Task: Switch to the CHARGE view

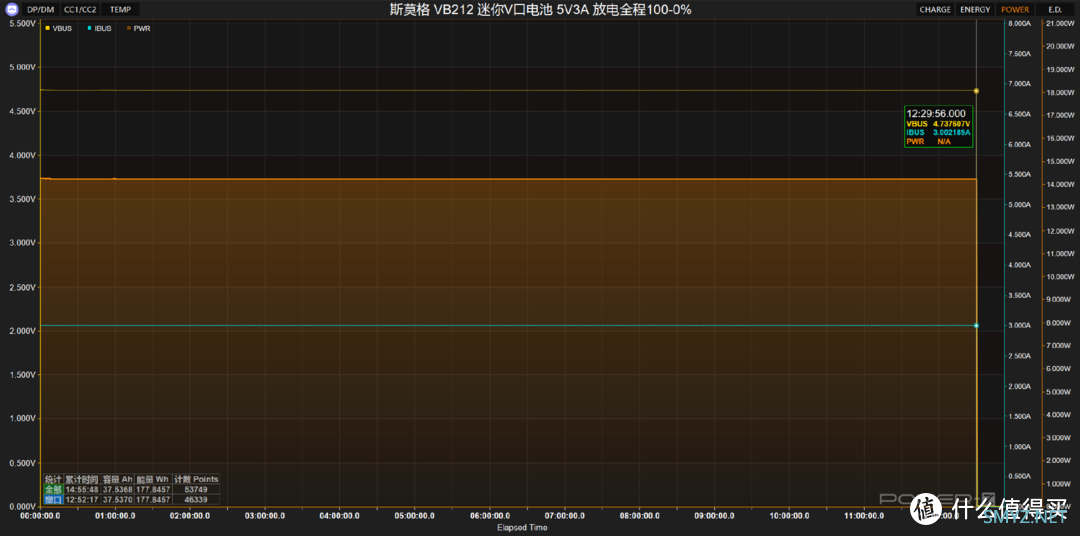Action: click(x=935, y=10)
